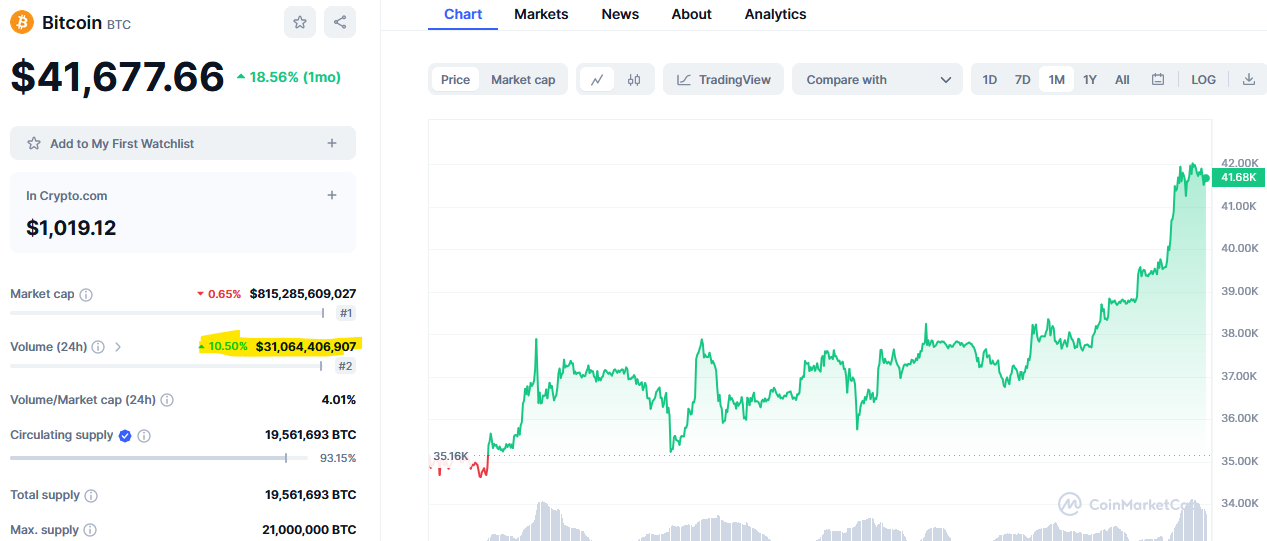Click the In Crypto.com holdings card

click(x=183, y=212)
